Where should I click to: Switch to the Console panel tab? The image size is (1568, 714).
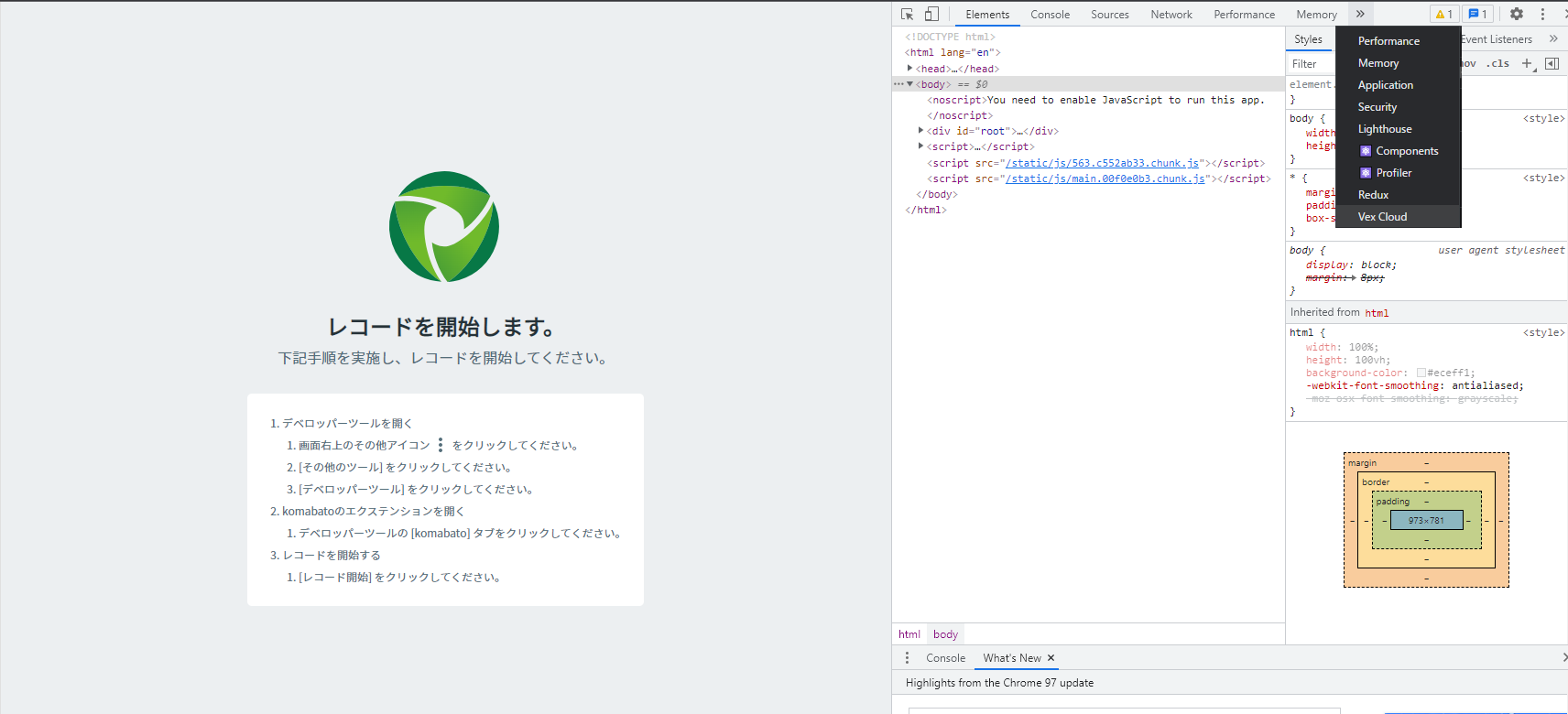(x=1050, y=14)
